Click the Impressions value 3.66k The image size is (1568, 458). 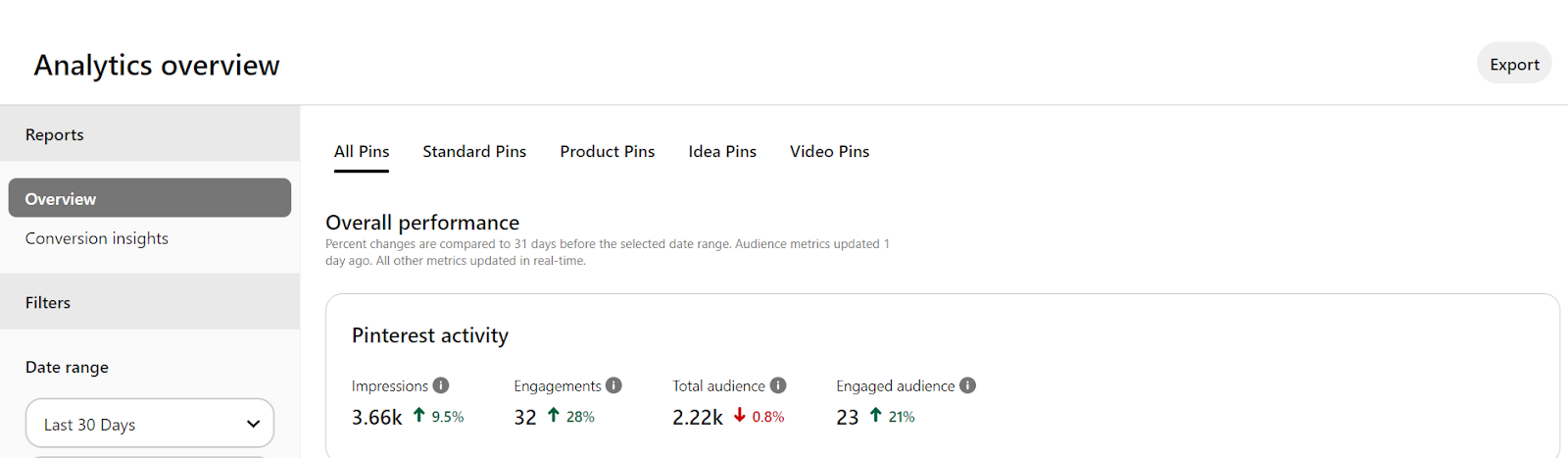click(x=376, y=418)
